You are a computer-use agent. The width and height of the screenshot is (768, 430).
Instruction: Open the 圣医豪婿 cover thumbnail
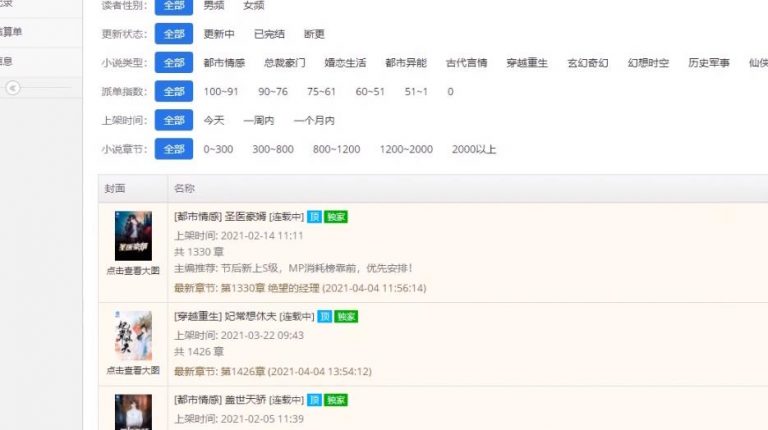pyautogui.click(x=133, y=236)
